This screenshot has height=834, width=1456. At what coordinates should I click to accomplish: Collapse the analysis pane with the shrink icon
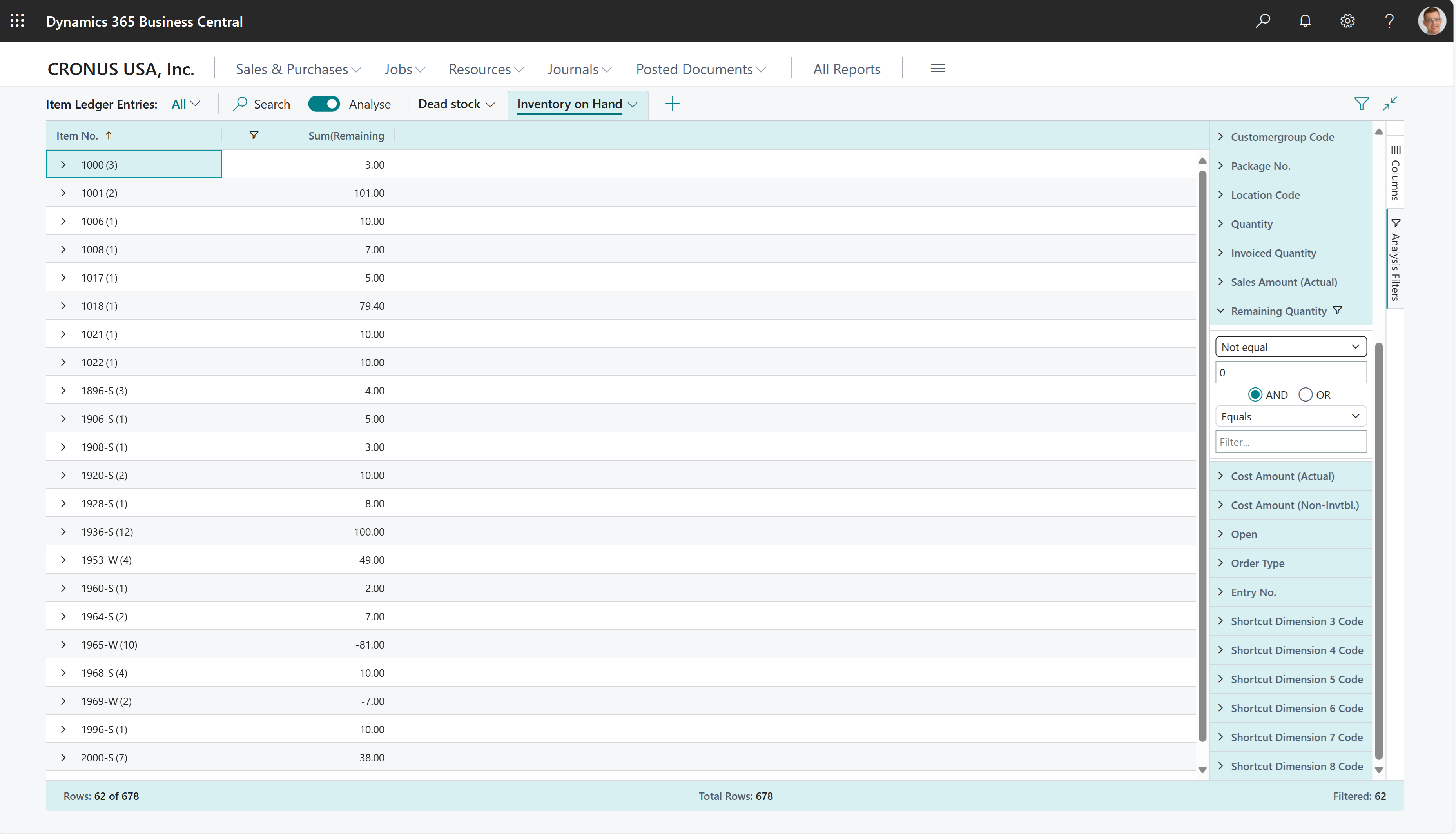[1390, 104]
